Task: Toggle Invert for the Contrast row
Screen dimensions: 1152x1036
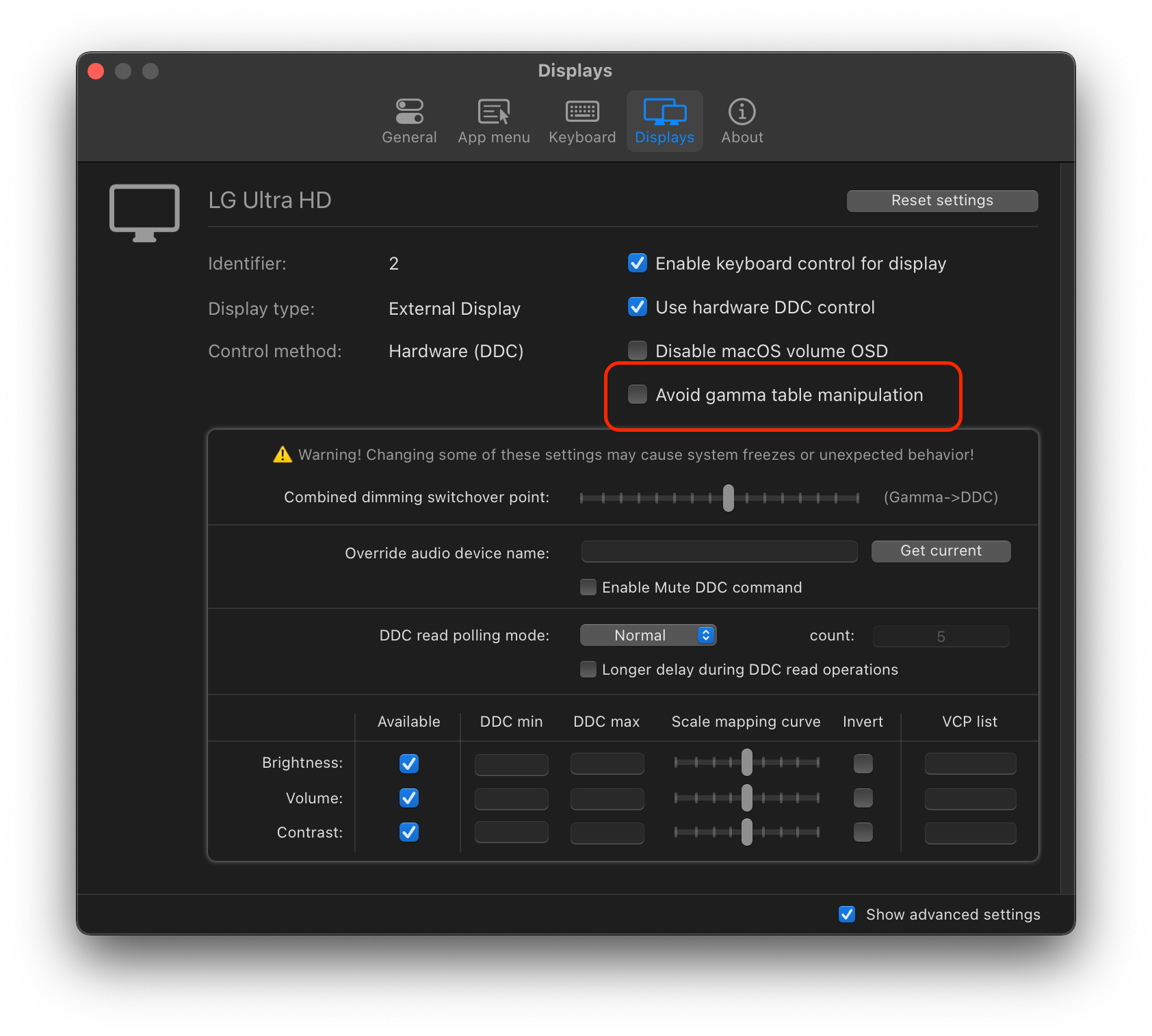Action: coord(863,833)
